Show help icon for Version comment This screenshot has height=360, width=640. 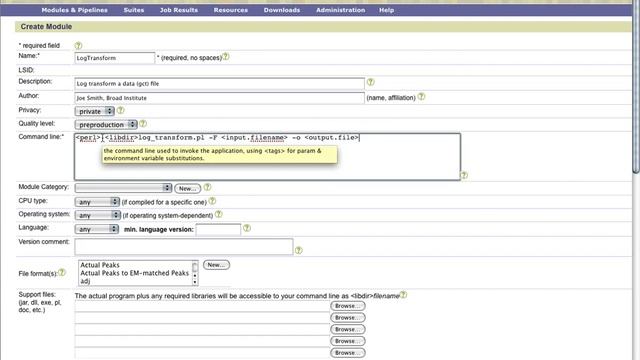point(299,250)
